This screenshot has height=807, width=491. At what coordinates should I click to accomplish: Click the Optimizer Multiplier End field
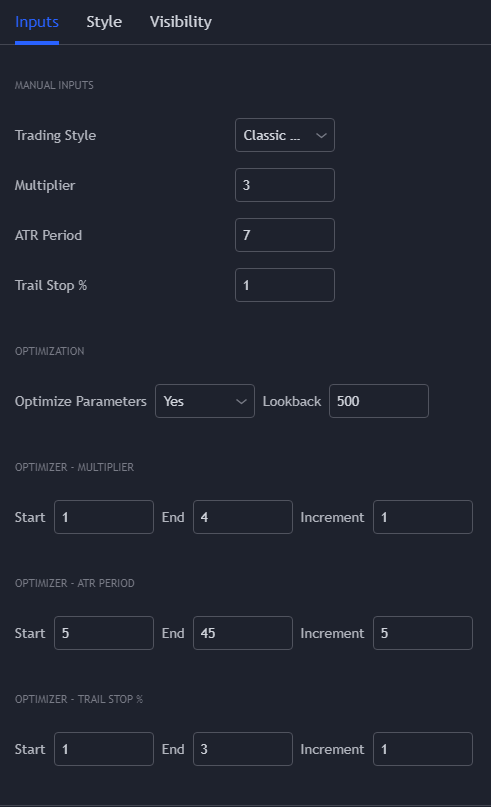tap(243, 517)
